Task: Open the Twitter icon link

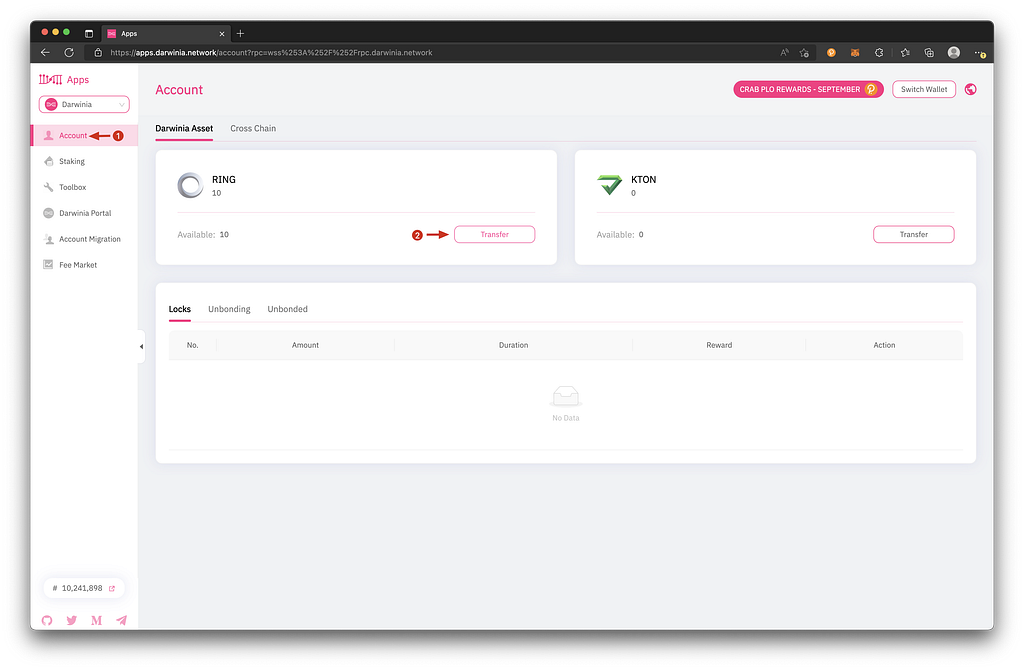Action: tap(72, 620)
